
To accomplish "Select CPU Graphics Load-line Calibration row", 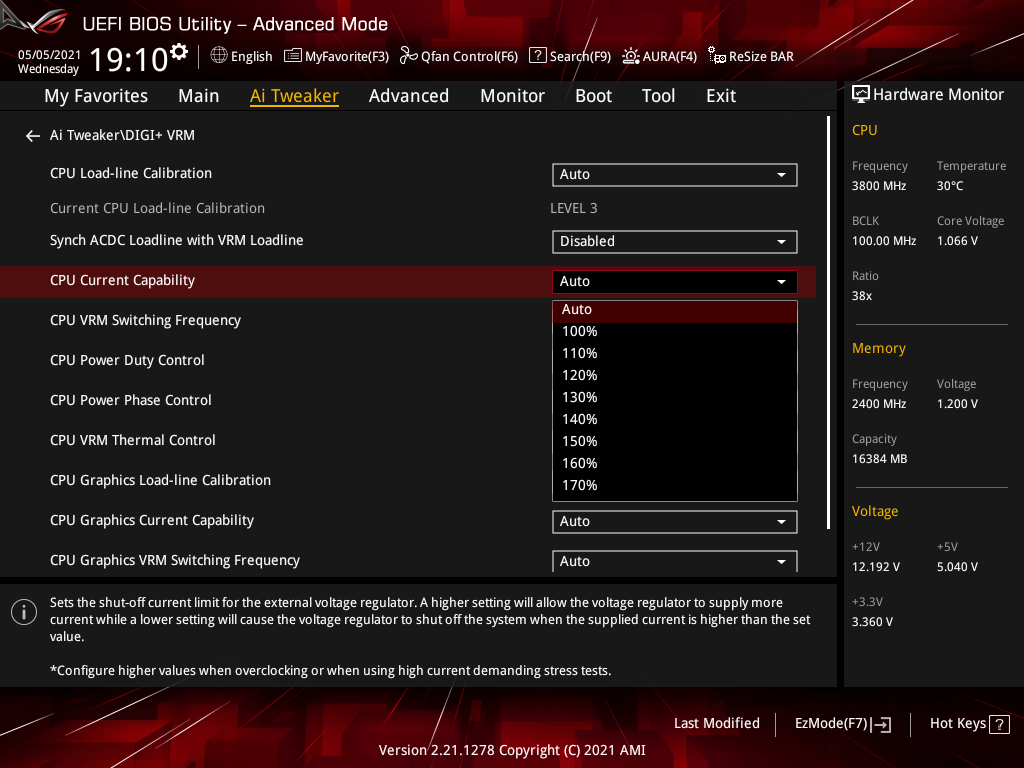I will (x=160, y=481).
